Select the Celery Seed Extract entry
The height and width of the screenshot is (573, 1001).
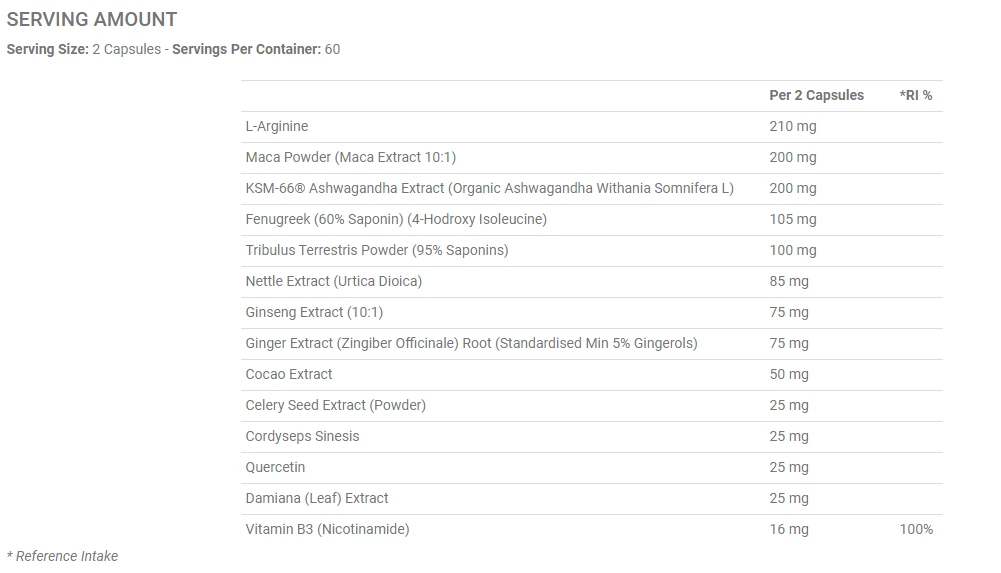pos(335,405)
